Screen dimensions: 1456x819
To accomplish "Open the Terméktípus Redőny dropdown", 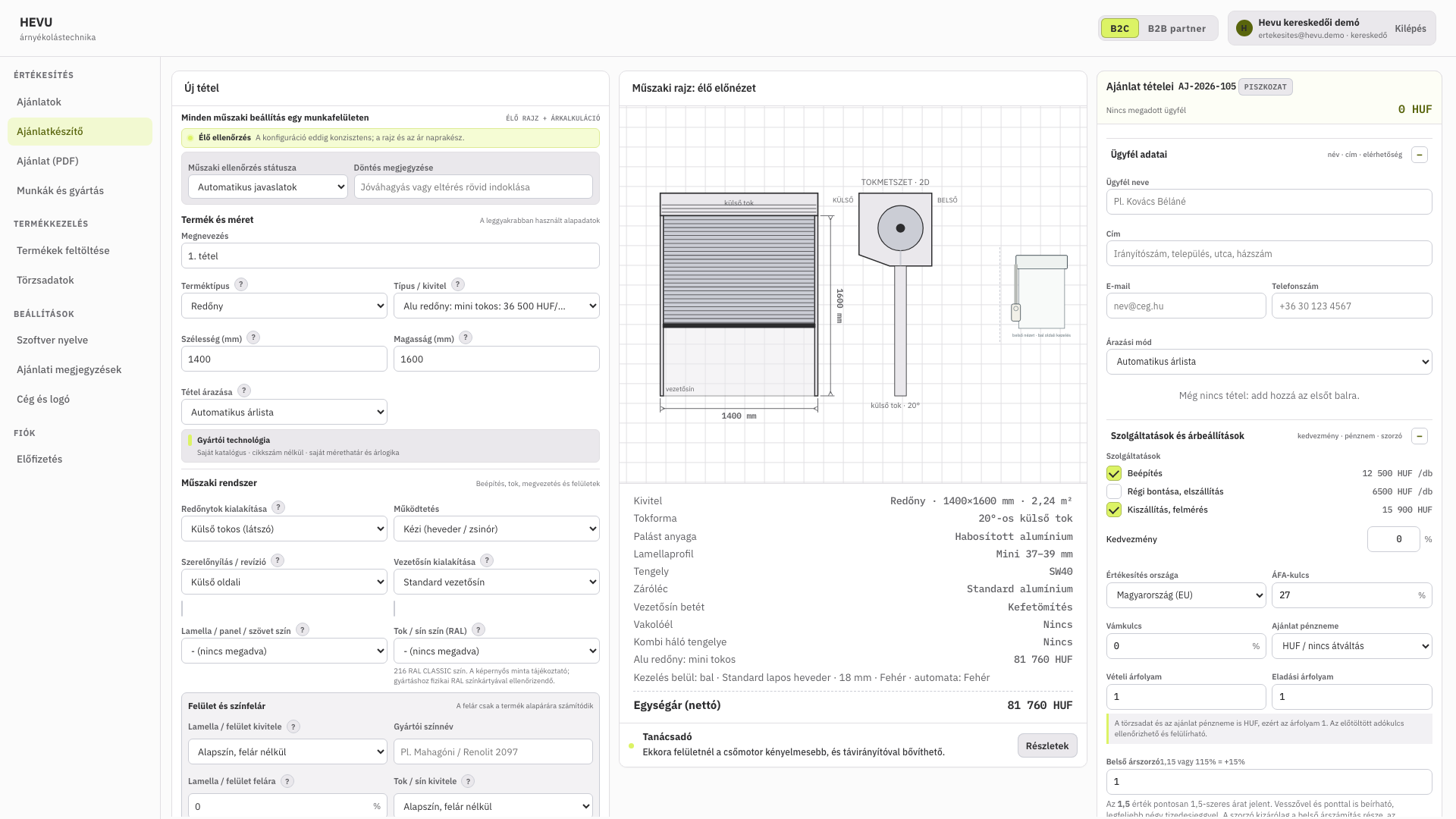I will click(x=284, y=306).
